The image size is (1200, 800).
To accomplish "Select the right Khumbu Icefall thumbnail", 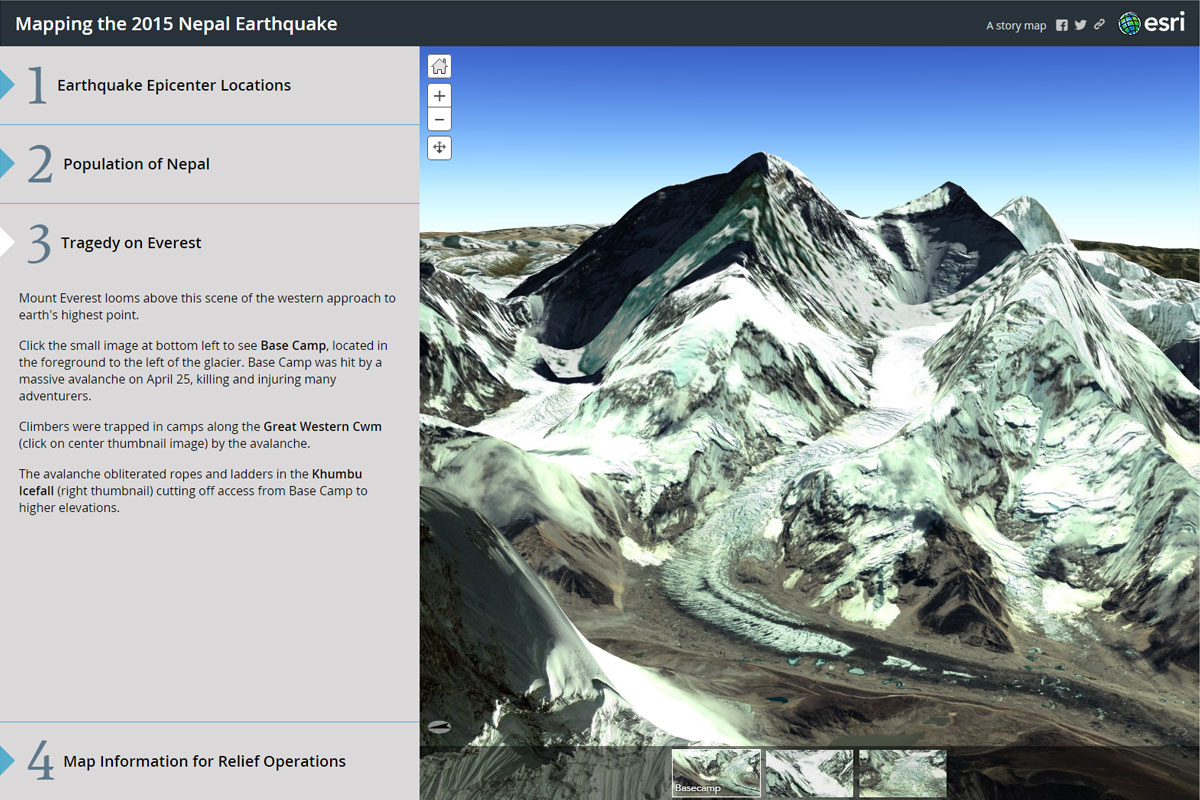I will click(902, 773).
